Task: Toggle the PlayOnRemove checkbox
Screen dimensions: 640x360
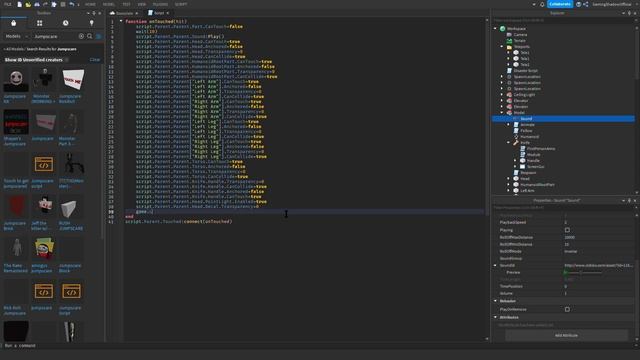Action: (567, 309)
